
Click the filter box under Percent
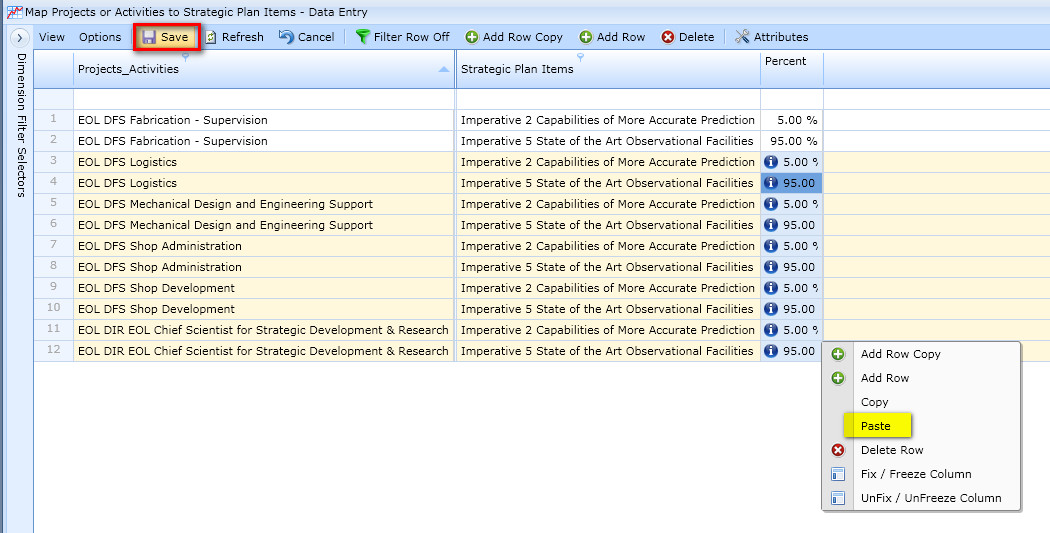792,99
